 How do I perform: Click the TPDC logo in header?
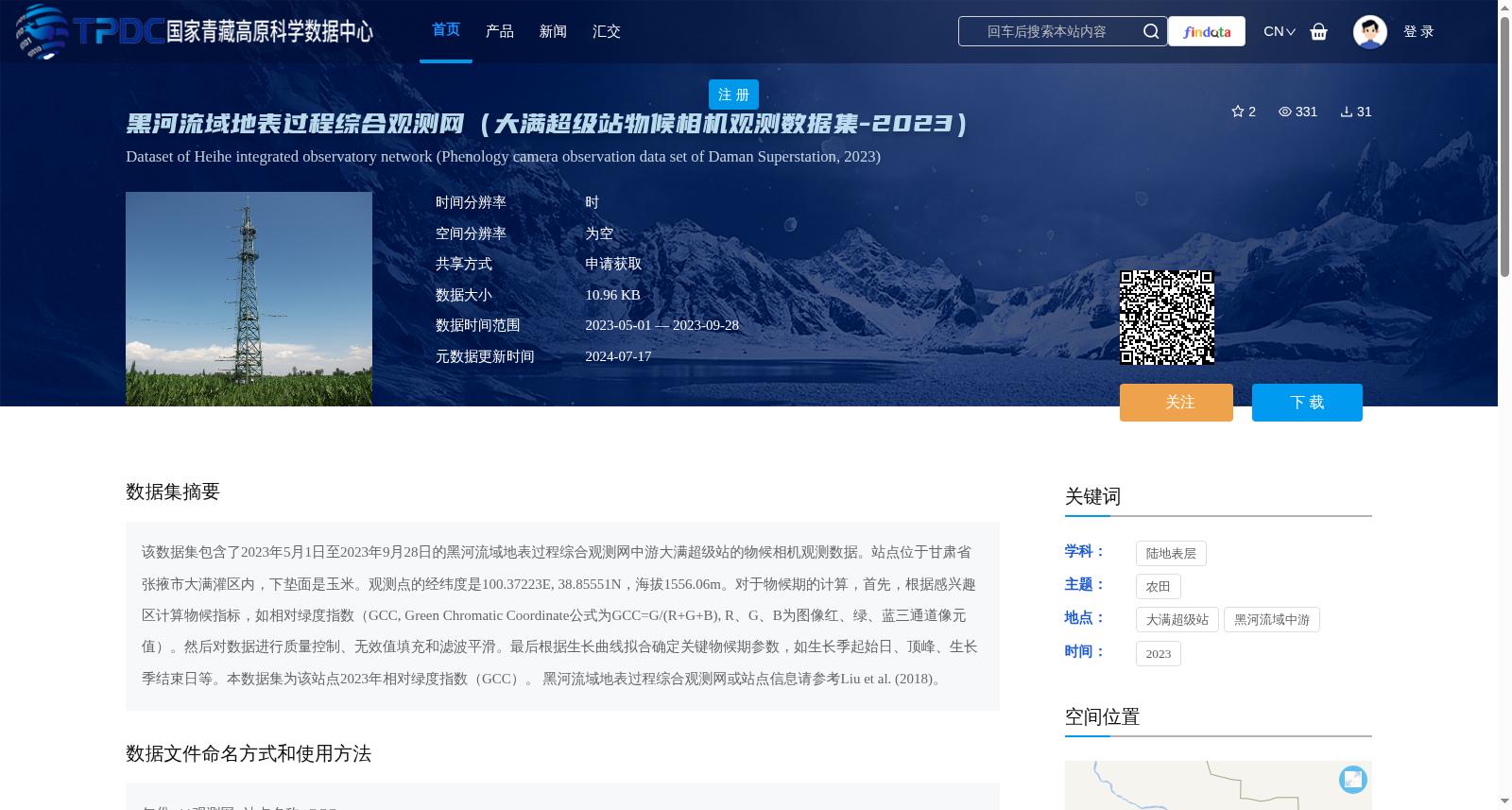(x=194, y=31)
